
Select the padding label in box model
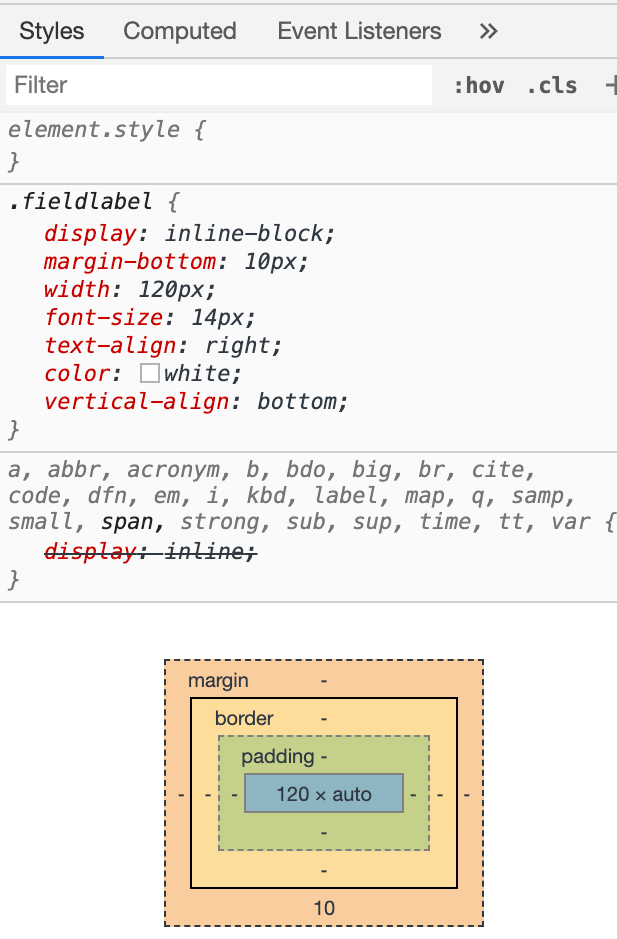278,756
